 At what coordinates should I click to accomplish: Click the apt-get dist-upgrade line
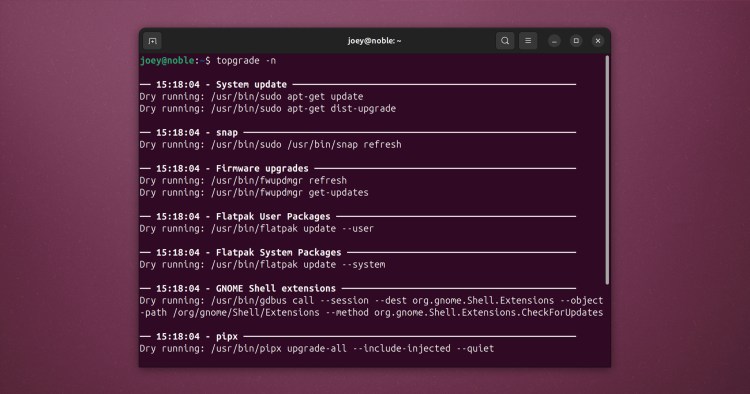[268, 109]
